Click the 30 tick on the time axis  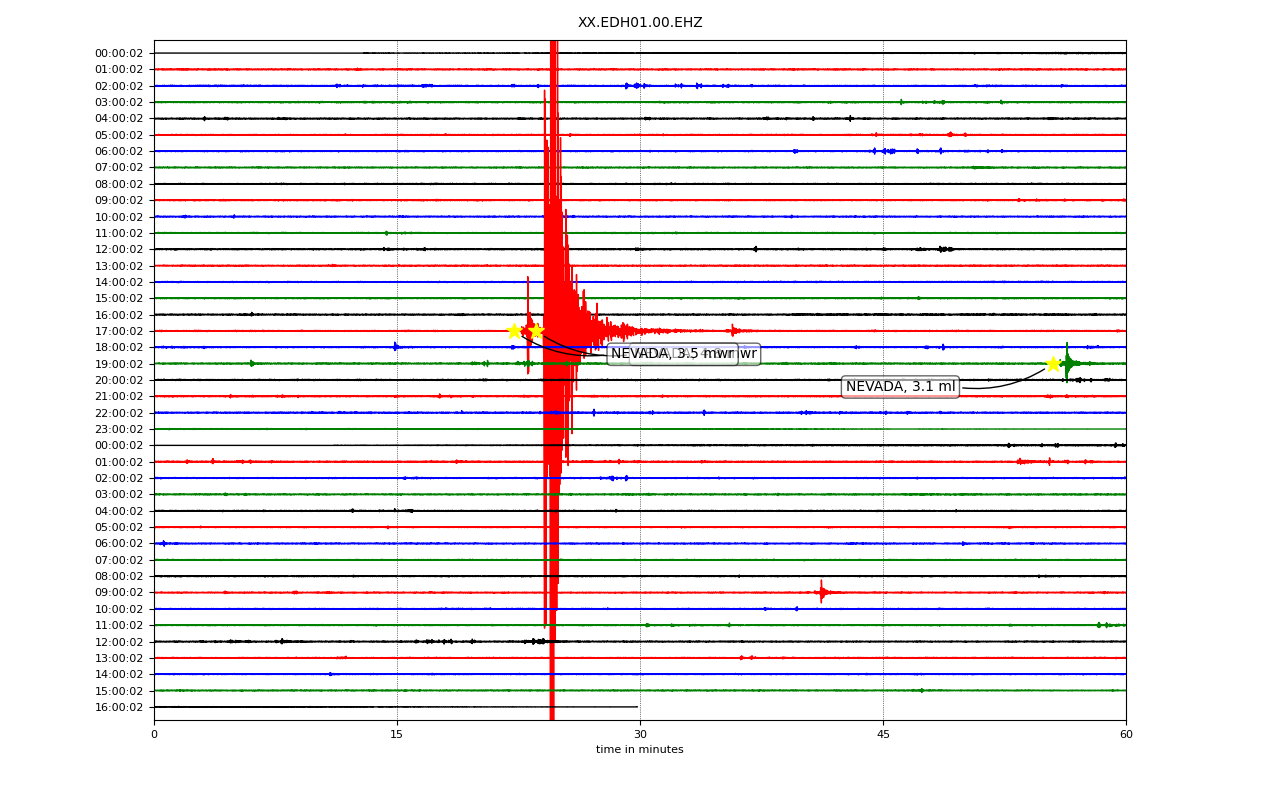point(640,734)
